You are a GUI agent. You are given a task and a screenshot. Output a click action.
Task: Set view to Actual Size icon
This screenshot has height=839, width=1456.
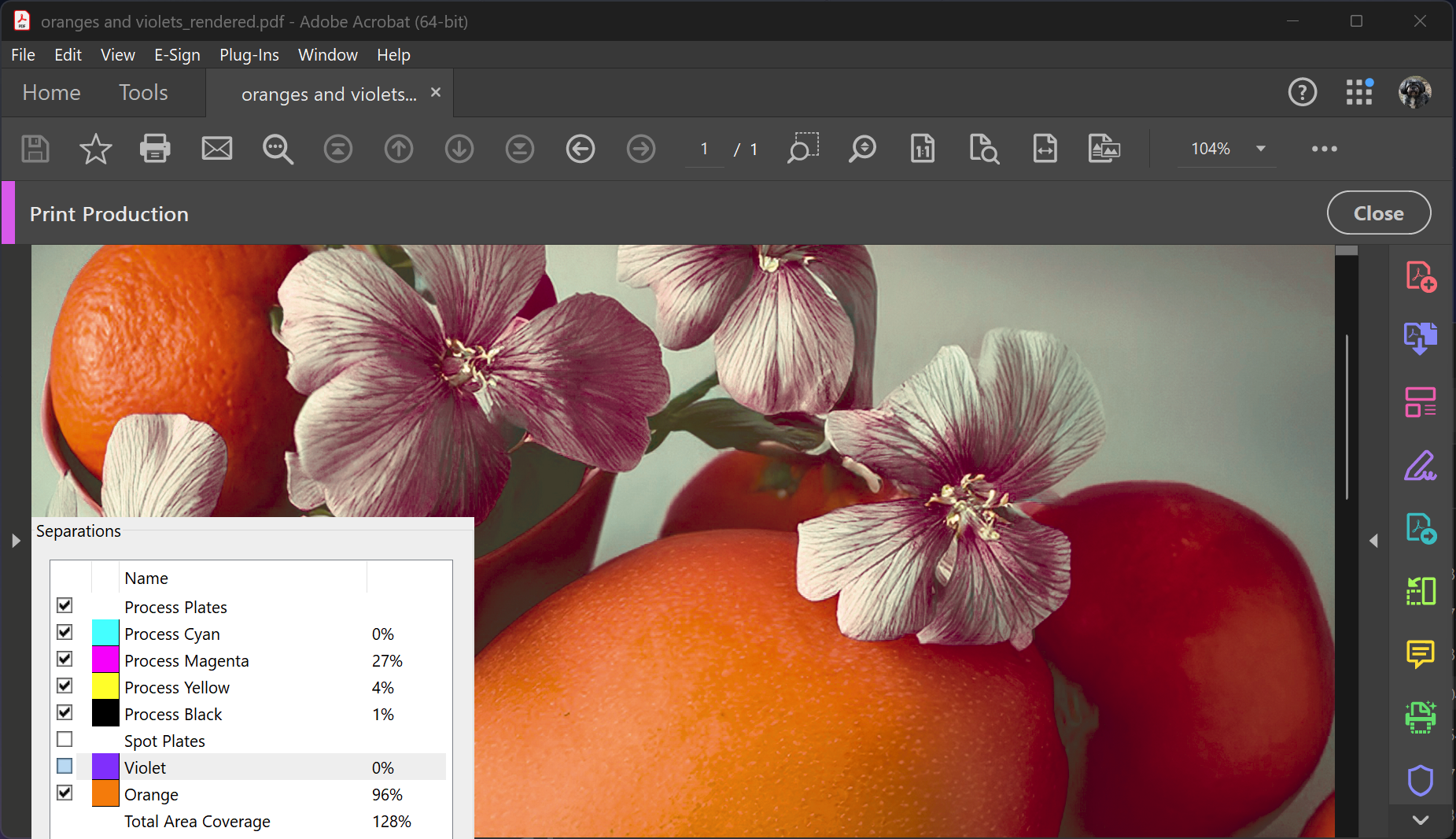(923, 149)
